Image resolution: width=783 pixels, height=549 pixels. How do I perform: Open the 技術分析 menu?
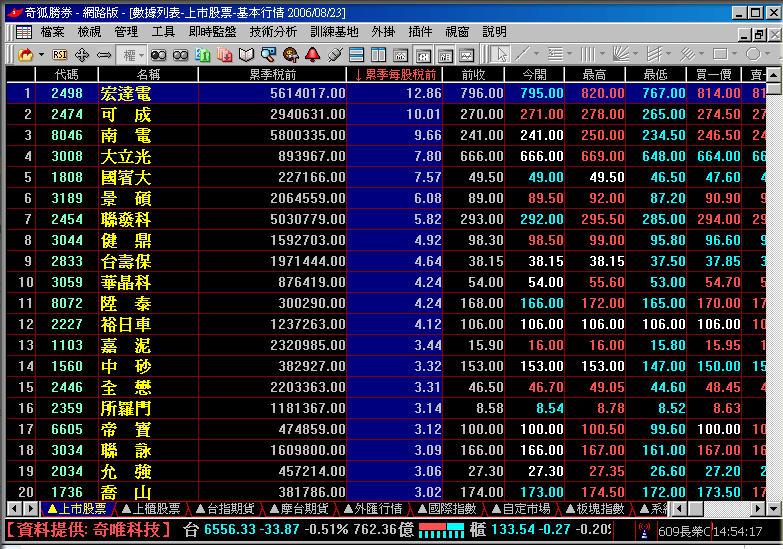click(273, 32)
